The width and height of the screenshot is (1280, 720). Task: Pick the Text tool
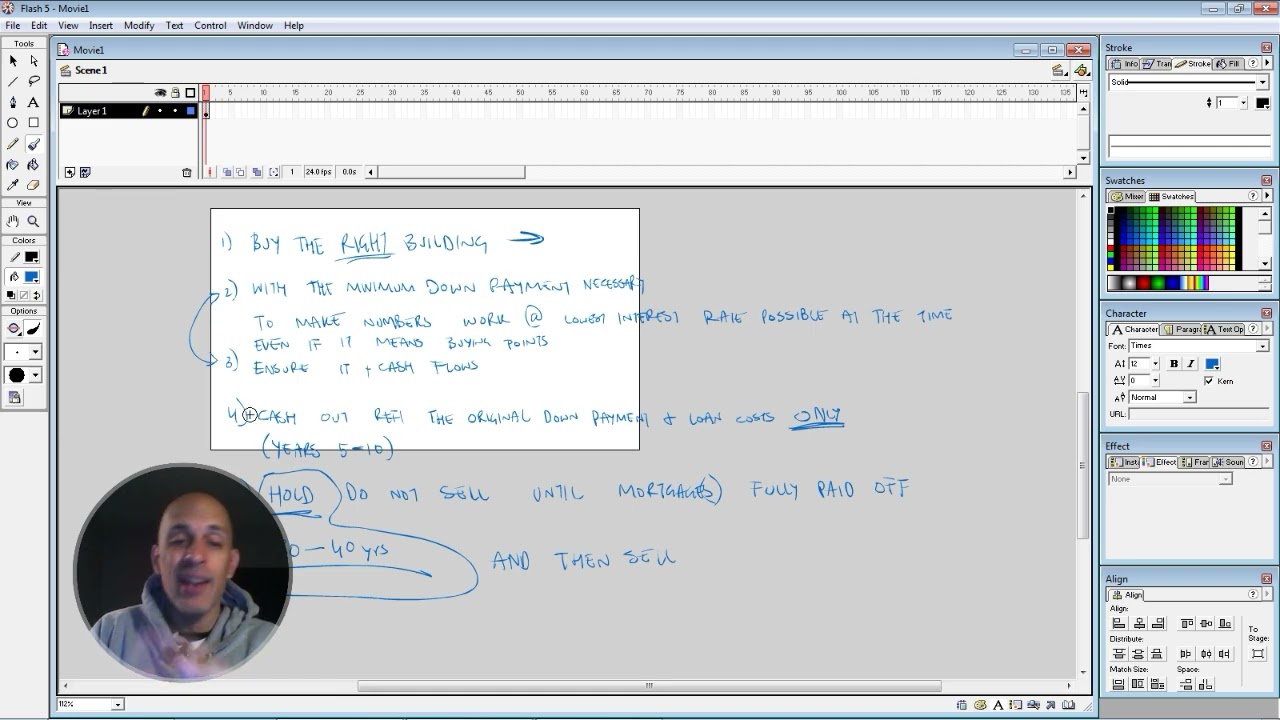click(x=33, y=102)
